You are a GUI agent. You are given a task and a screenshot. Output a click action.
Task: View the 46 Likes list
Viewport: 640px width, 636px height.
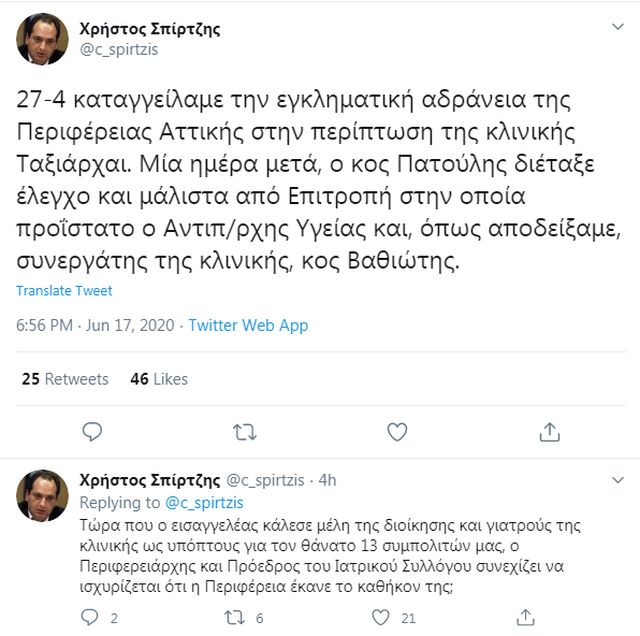point(159,379)
